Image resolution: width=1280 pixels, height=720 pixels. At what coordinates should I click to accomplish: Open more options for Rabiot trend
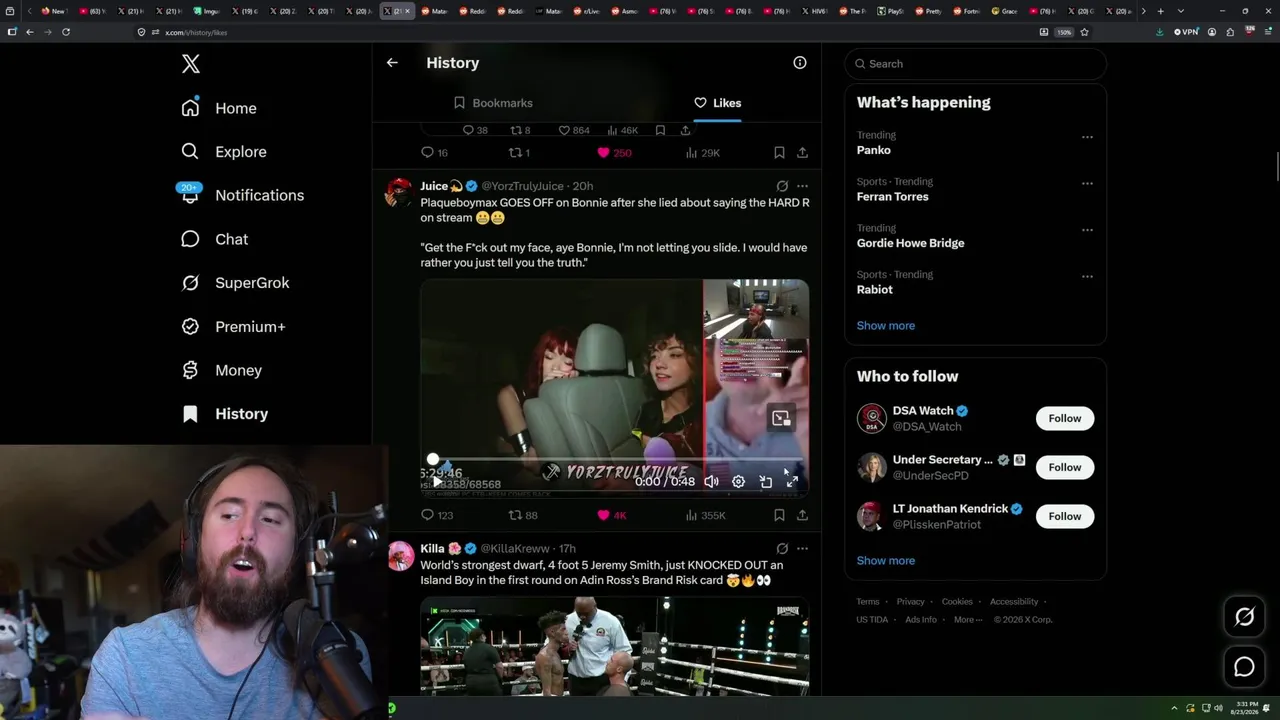pos(1087,277)
